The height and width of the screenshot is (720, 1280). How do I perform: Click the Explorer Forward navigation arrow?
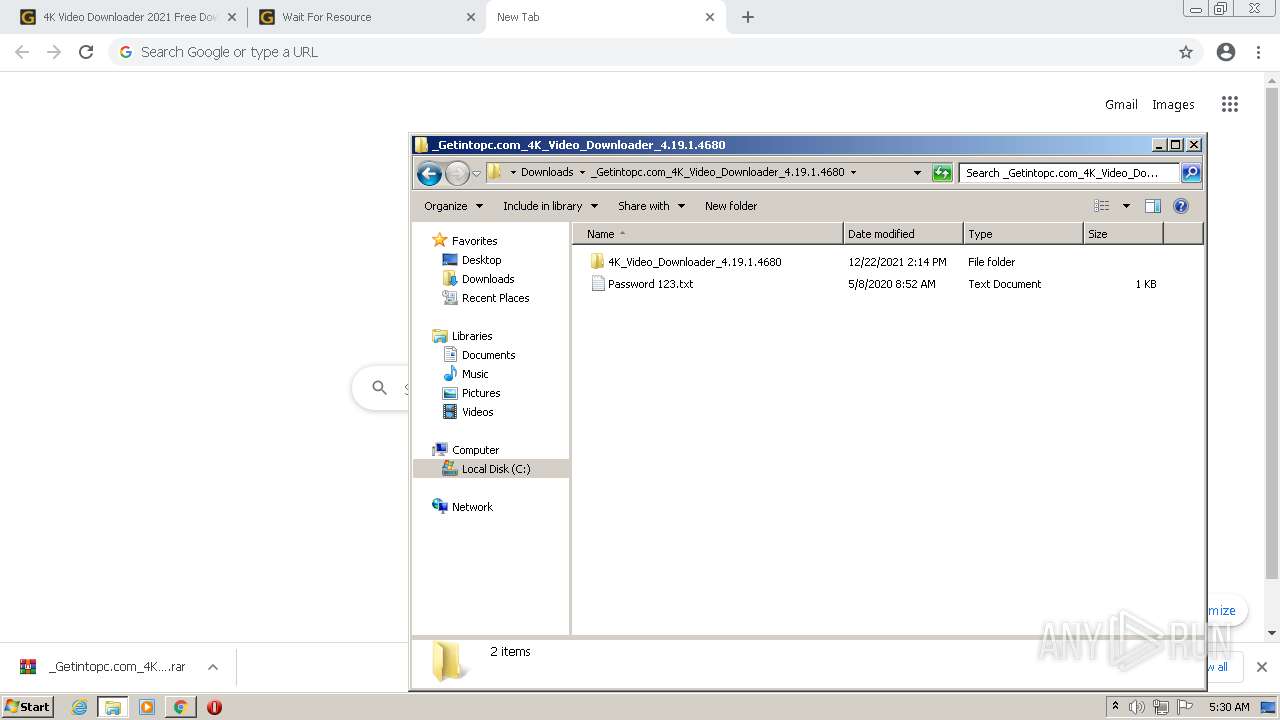click(457, 173)
